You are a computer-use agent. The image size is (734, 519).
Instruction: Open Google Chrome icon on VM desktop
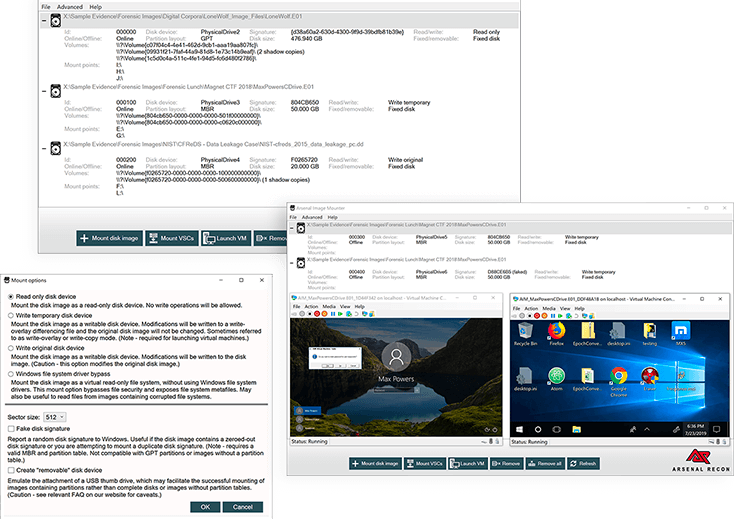[618, 381]
